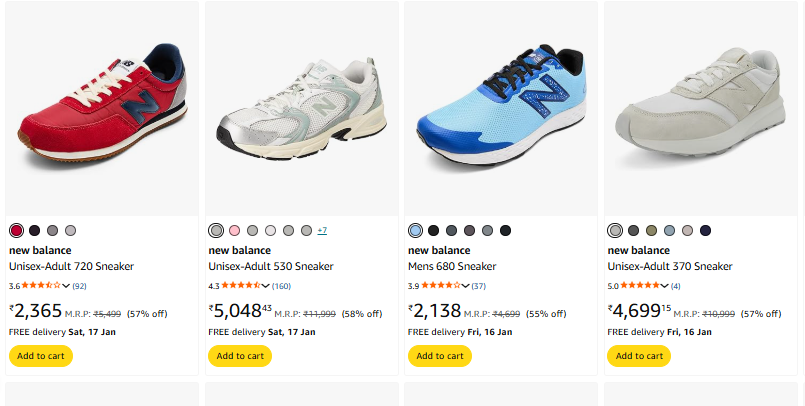805x406 pixels.
Task: Add the 720 Sneaker to cart
Action: click(x=40, y=355)
